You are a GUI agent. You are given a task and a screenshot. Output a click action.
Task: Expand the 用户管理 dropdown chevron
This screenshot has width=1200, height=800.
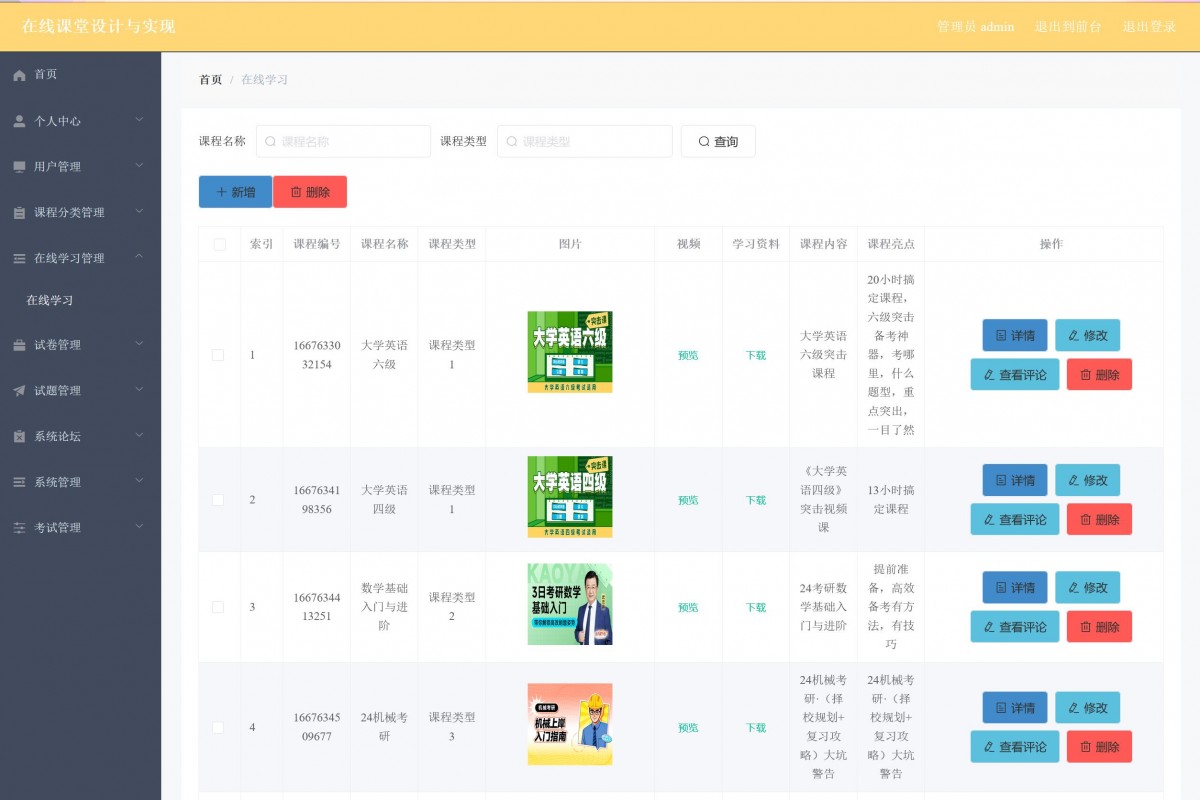(139, 166)
